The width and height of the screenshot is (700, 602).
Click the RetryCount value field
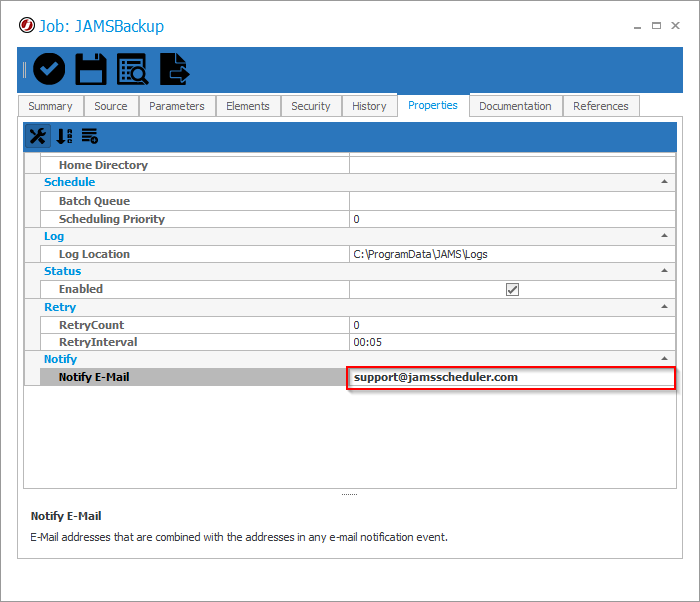pos(512,325)
